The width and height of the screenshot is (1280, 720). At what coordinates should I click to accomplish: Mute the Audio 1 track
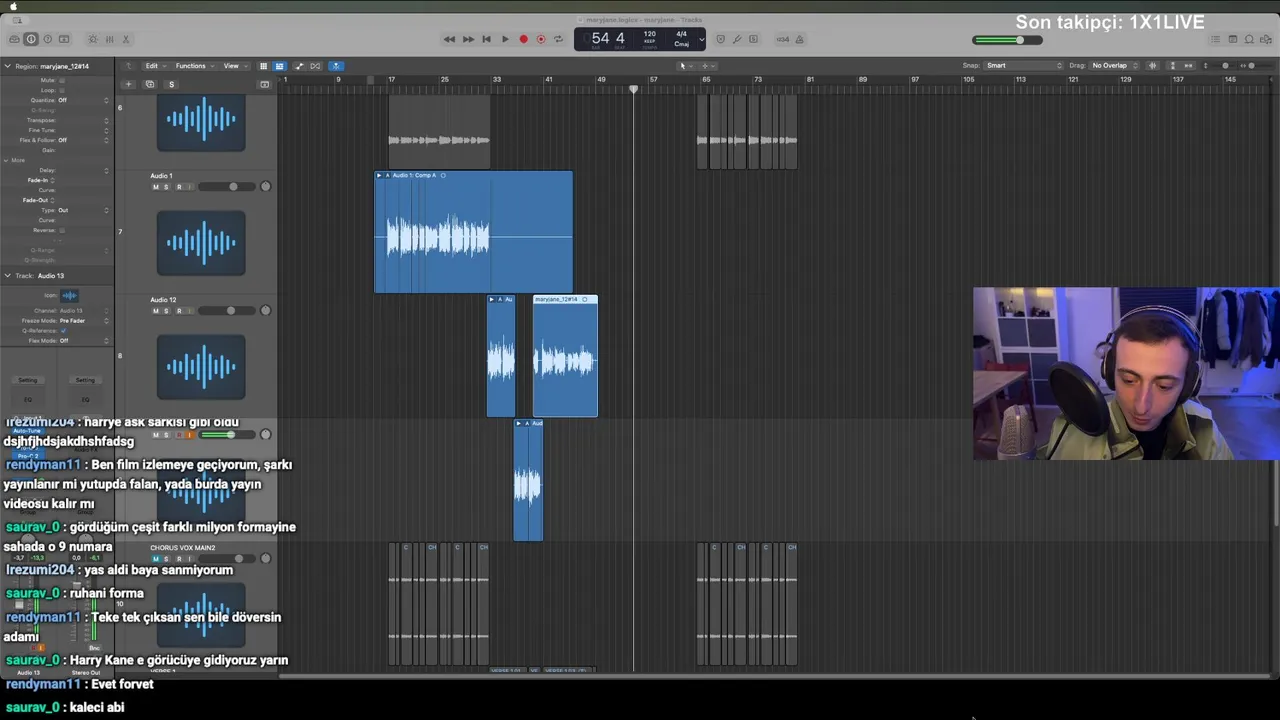155,187
